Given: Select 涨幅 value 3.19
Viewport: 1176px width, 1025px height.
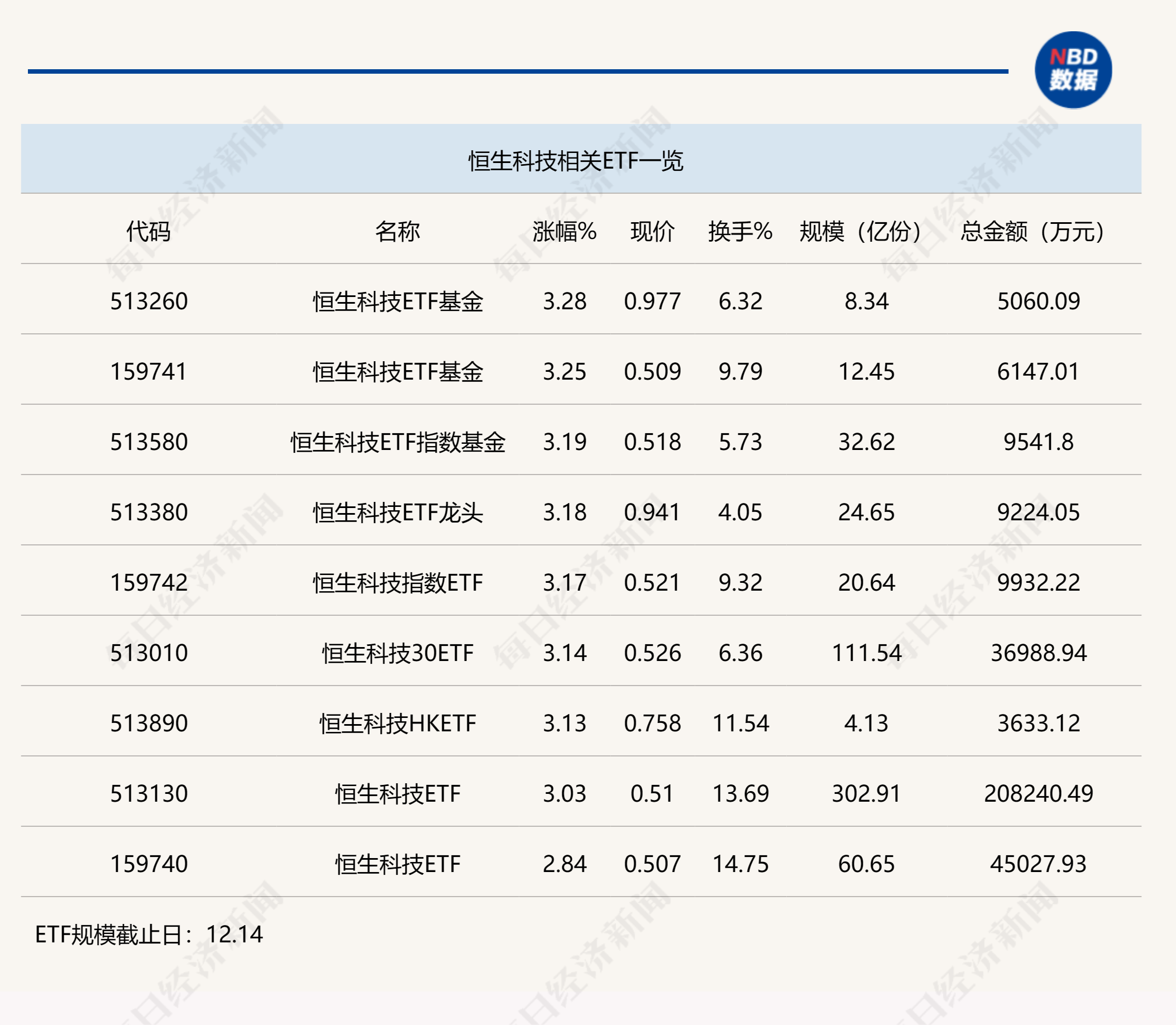Looking at the screenshot, I should coord(565,442).
